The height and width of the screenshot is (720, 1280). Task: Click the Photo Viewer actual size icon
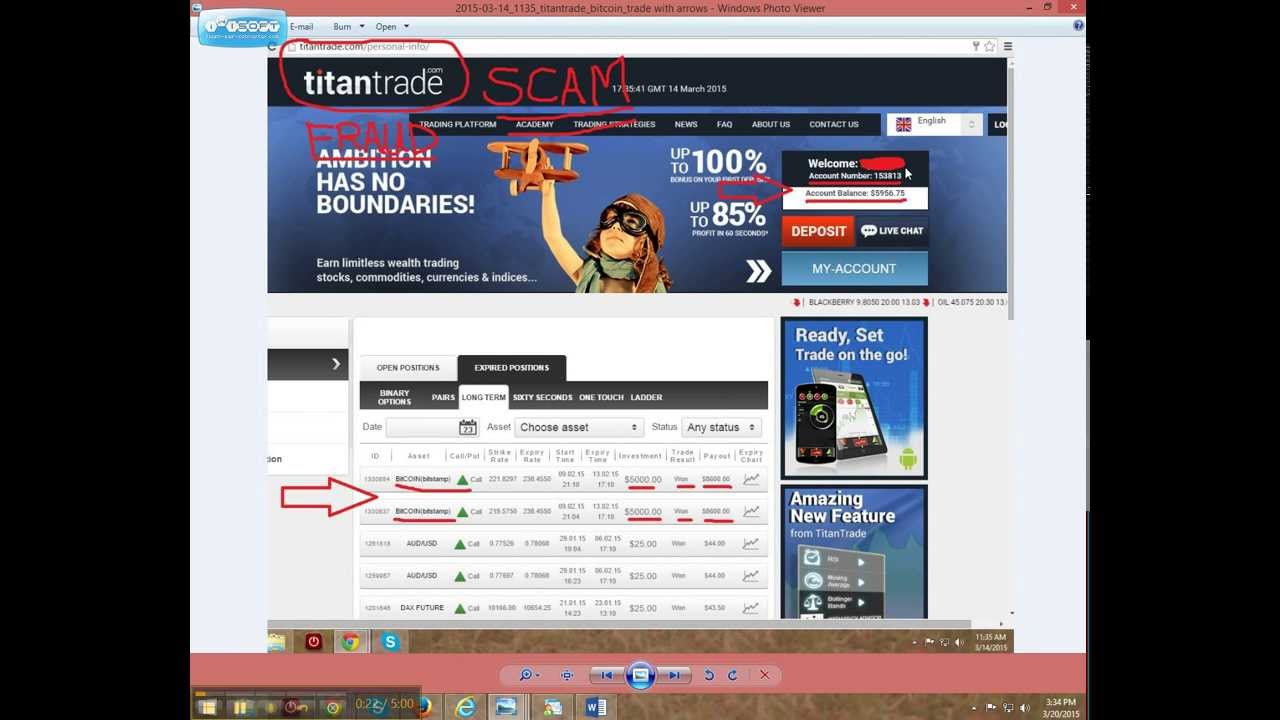click(567, 675)
